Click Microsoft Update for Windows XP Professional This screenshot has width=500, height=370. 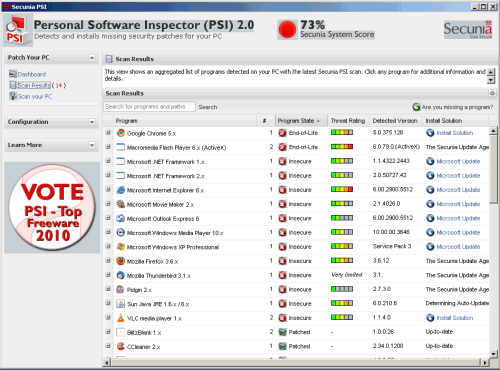coord(458,247)
